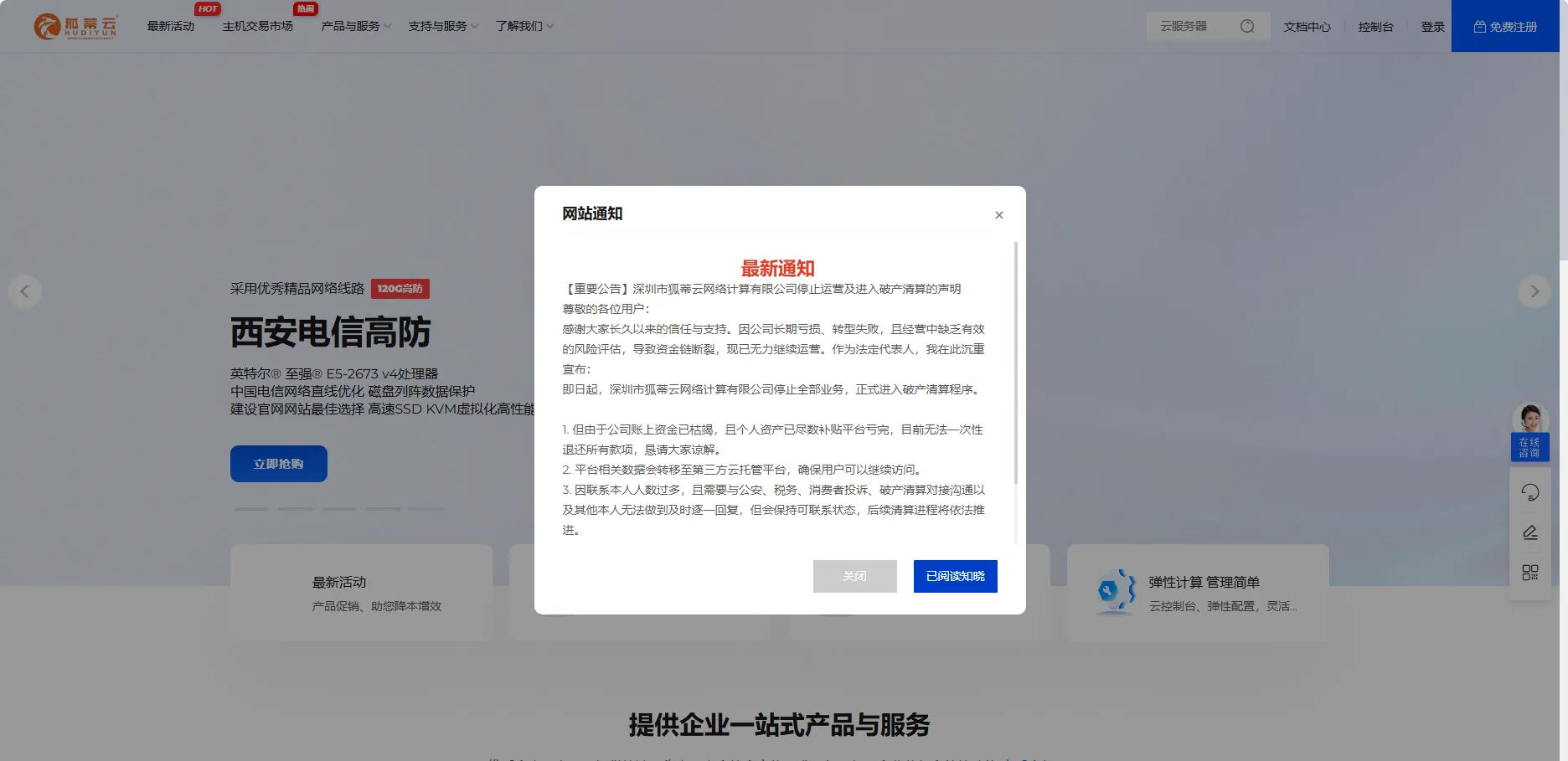Close the 网站通知 dialog with X

coord(999,215)
